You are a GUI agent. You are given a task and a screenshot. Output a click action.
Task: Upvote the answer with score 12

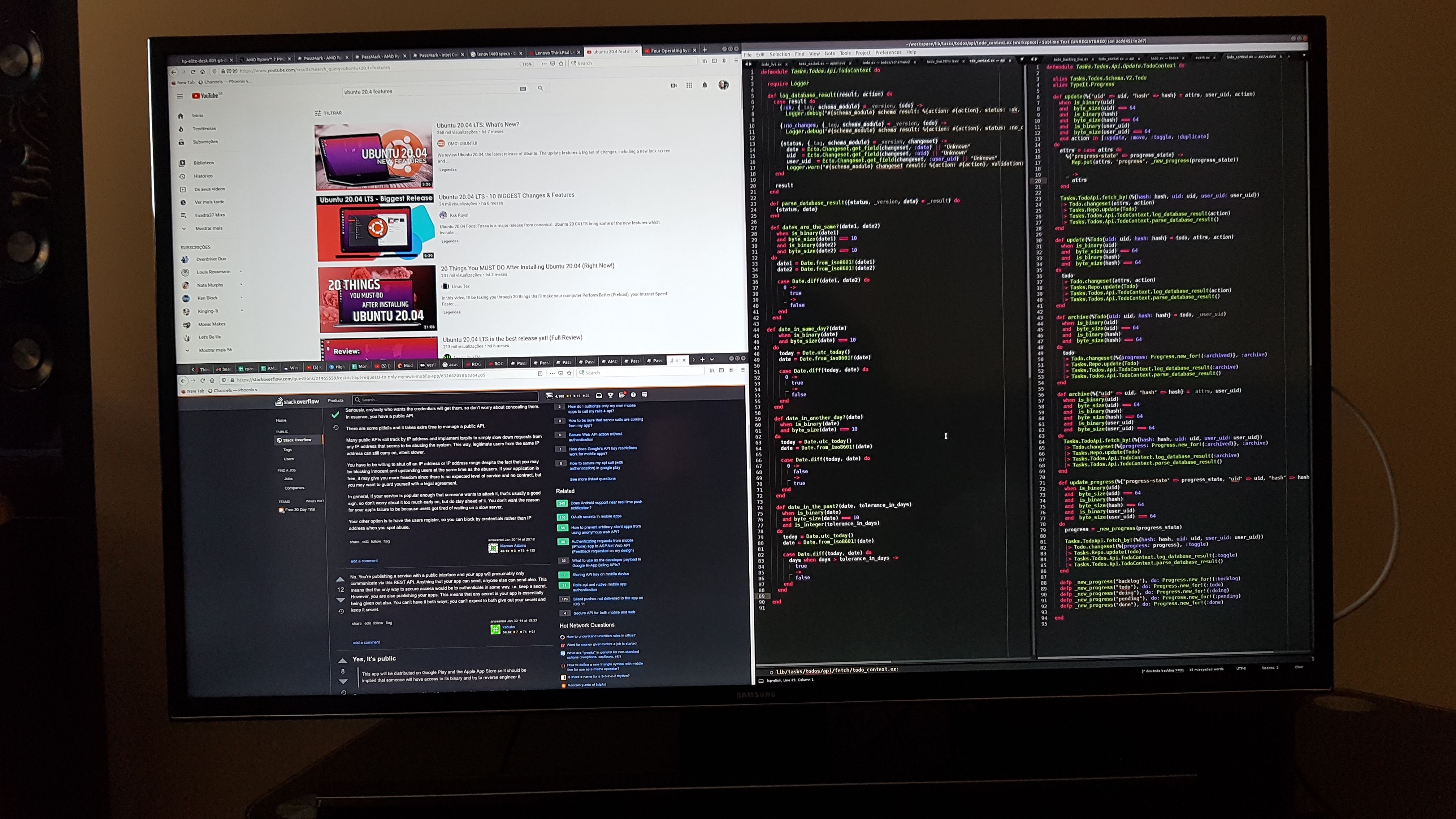tap(340, 579)
